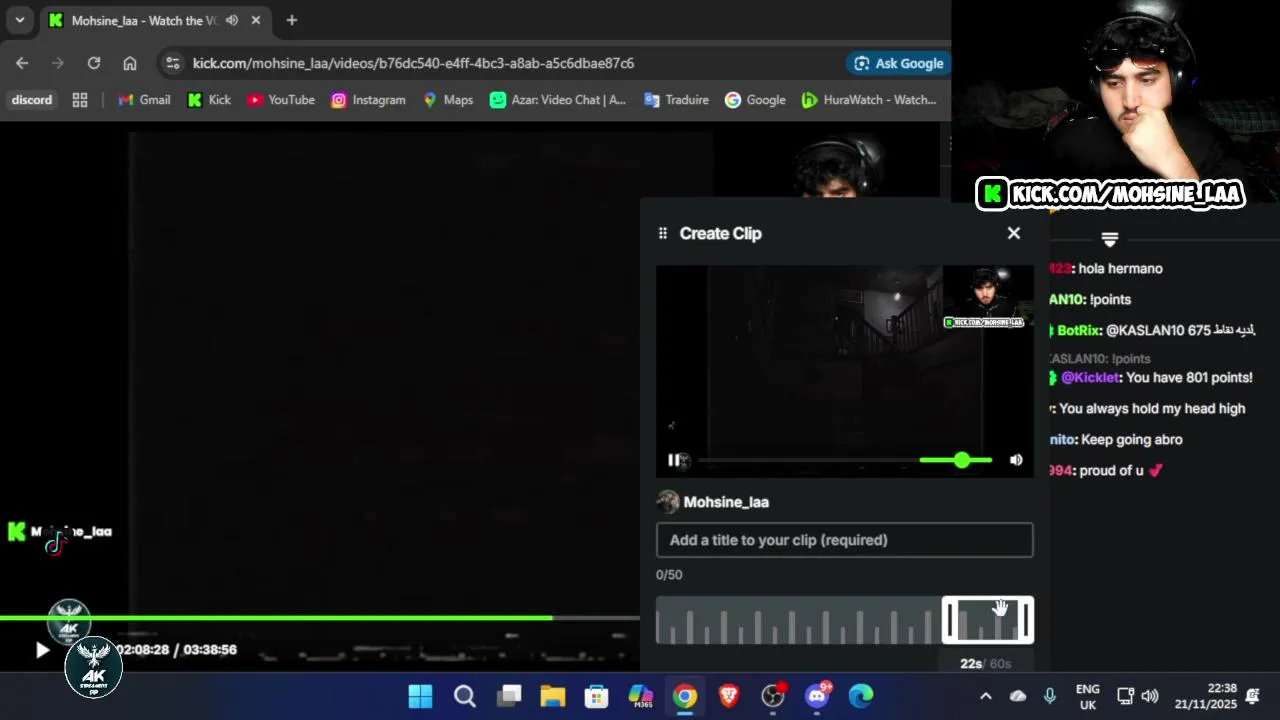Open the HuraWatch bookmark

click(x=869, y=100)
